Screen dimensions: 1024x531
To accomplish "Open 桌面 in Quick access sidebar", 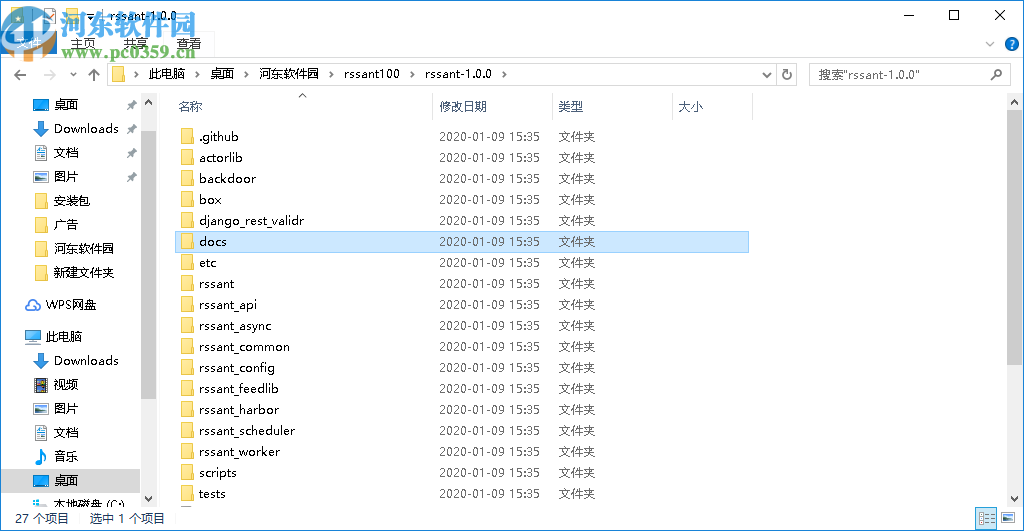I will click(x=66, y=105).
